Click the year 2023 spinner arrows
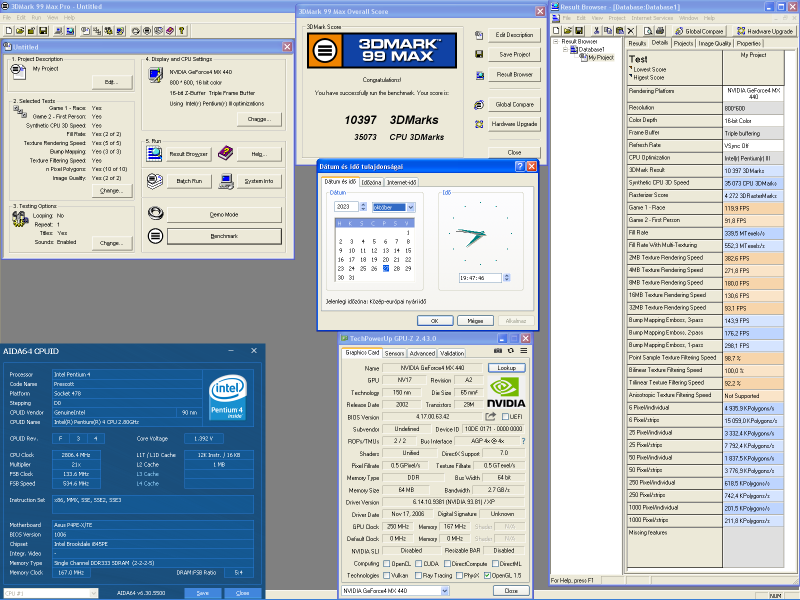800x600 pixels. point(363,207)
